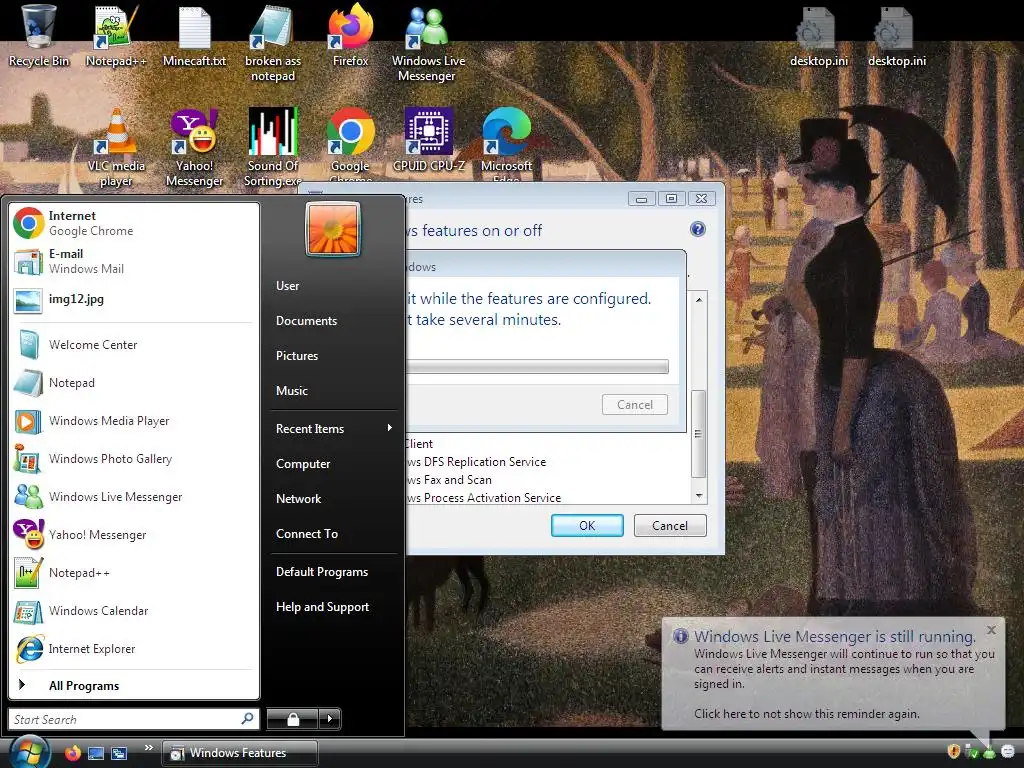Screen dimensions: 1024x768
Task: Open Default Programs from the Start menu
Action: (321, 572)
